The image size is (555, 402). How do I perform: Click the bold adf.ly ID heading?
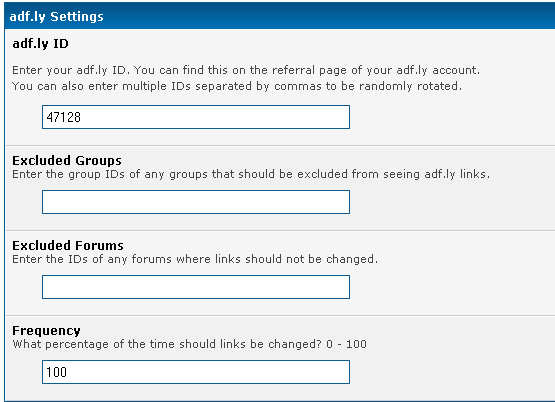(40, 44)
